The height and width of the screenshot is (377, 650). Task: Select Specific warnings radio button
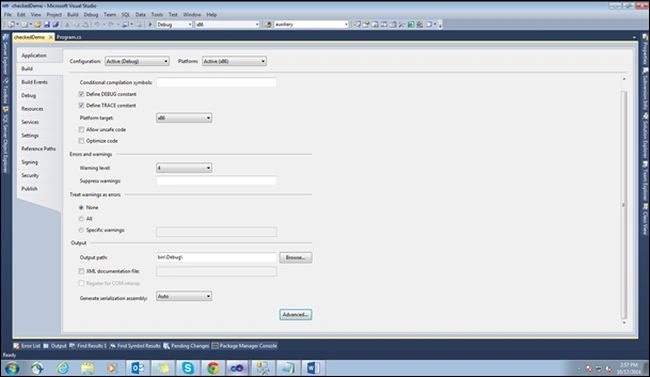pyautogui.click(x=81, y=230)
